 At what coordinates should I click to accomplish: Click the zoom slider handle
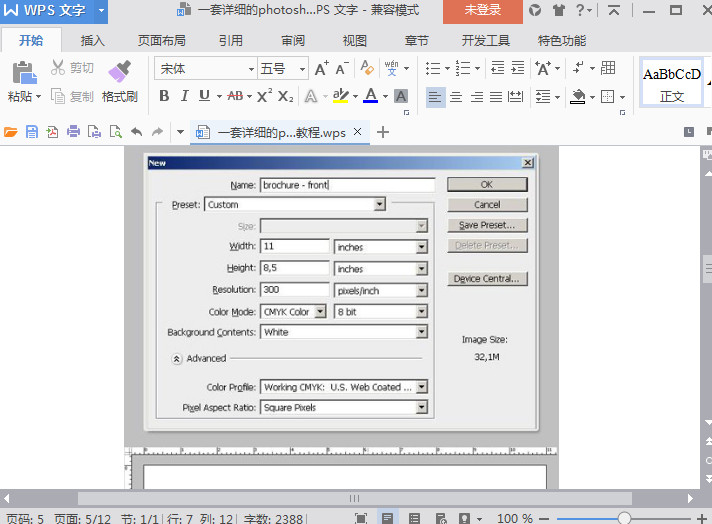[624, 518]
